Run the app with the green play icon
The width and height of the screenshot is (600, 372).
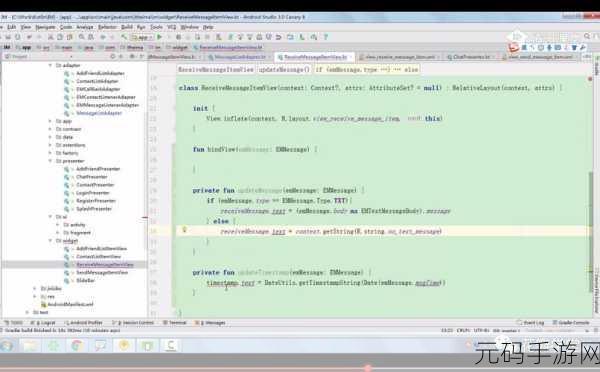160,37
